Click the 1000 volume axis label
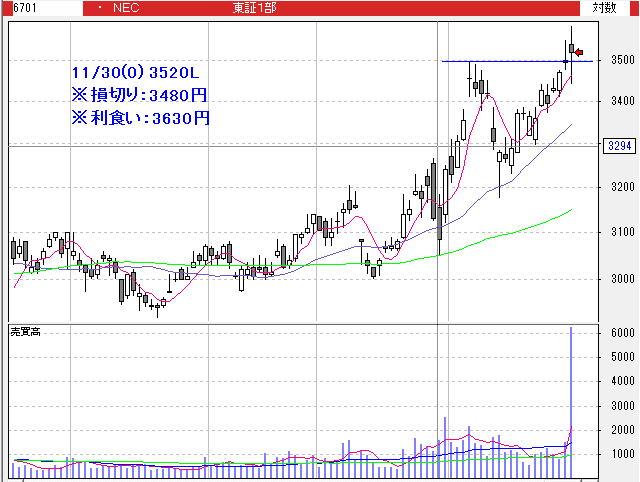 (623, 454)
